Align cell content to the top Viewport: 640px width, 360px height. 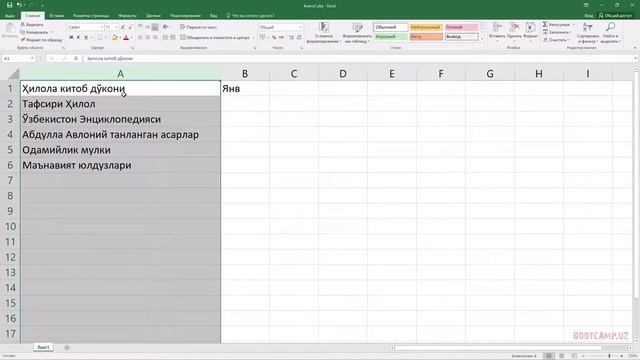click(140, 27)
